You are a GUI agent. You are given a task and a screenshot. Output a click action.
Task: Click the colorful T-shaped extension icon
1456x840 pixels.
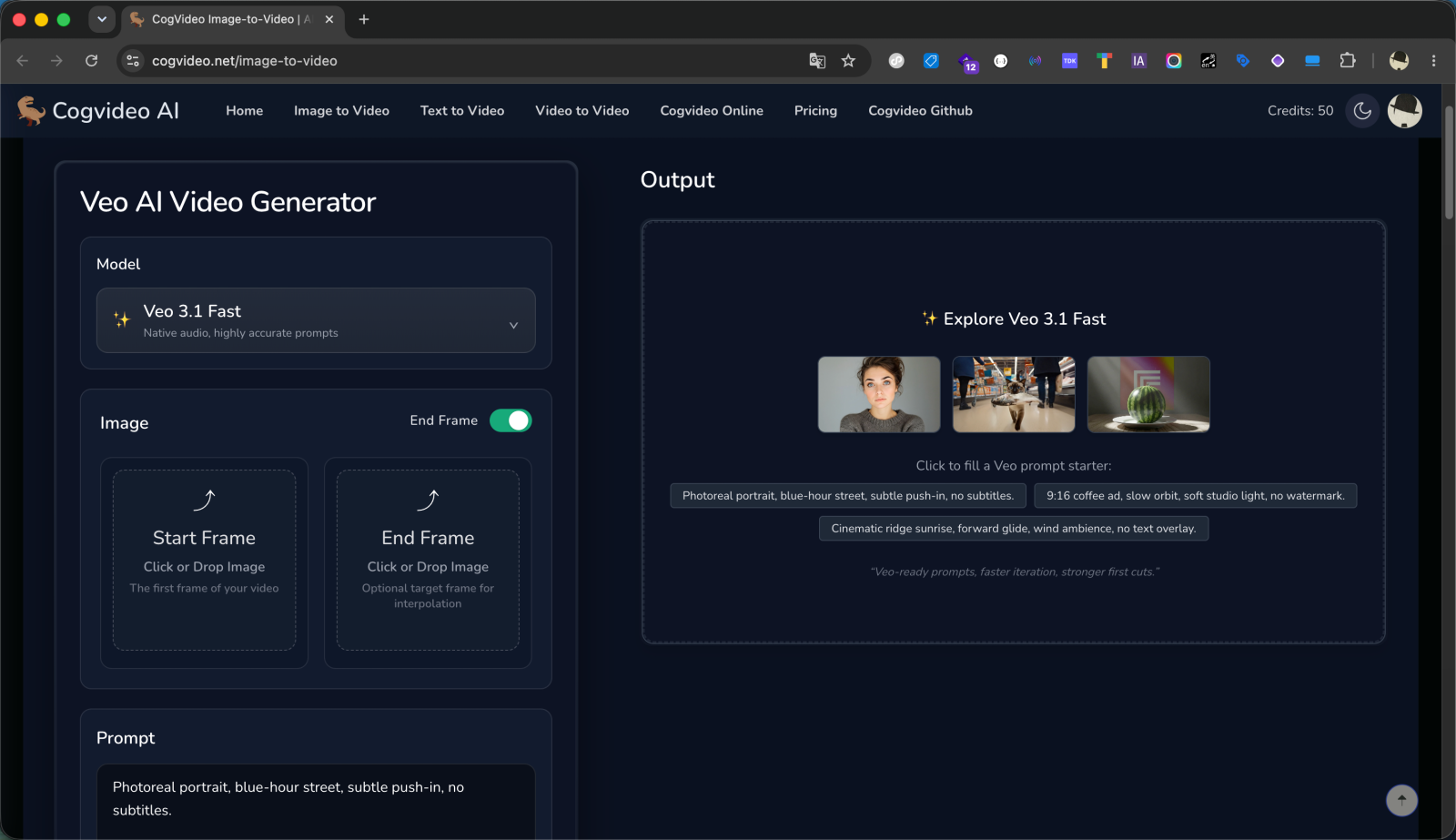pyautogui.click(x=1104, y=60)
